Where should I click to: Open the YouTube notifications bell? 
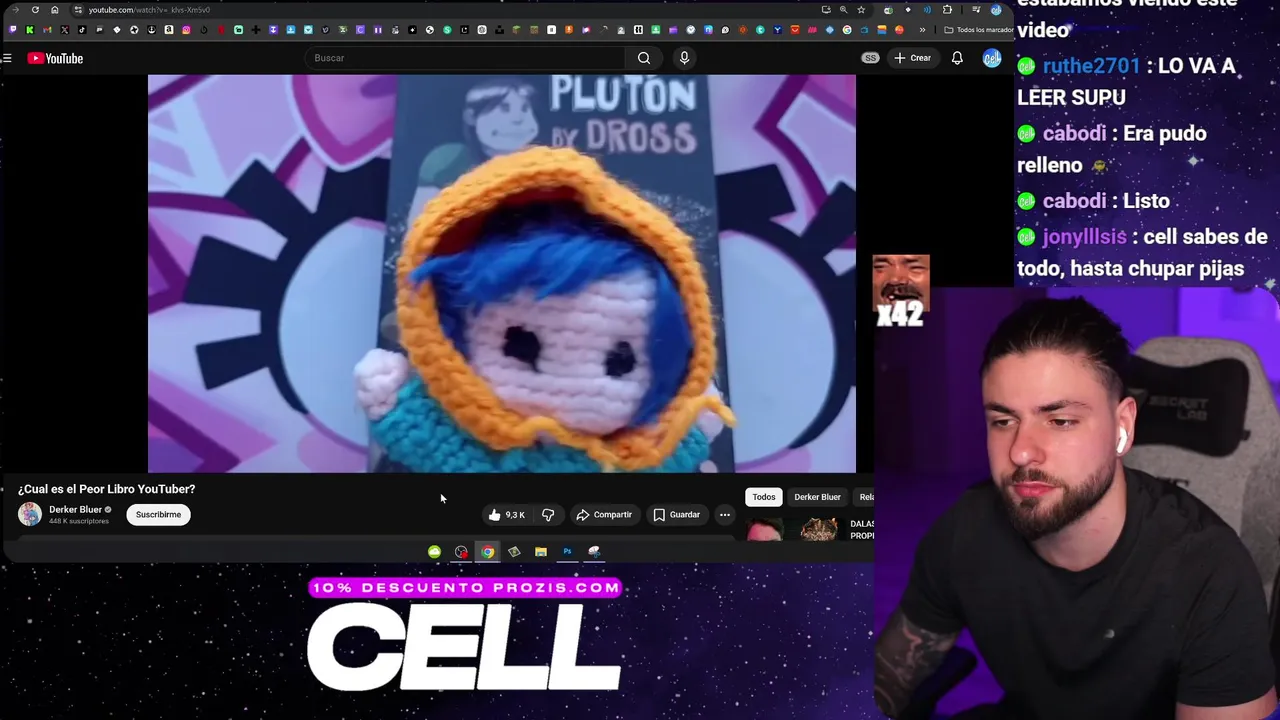957,58
